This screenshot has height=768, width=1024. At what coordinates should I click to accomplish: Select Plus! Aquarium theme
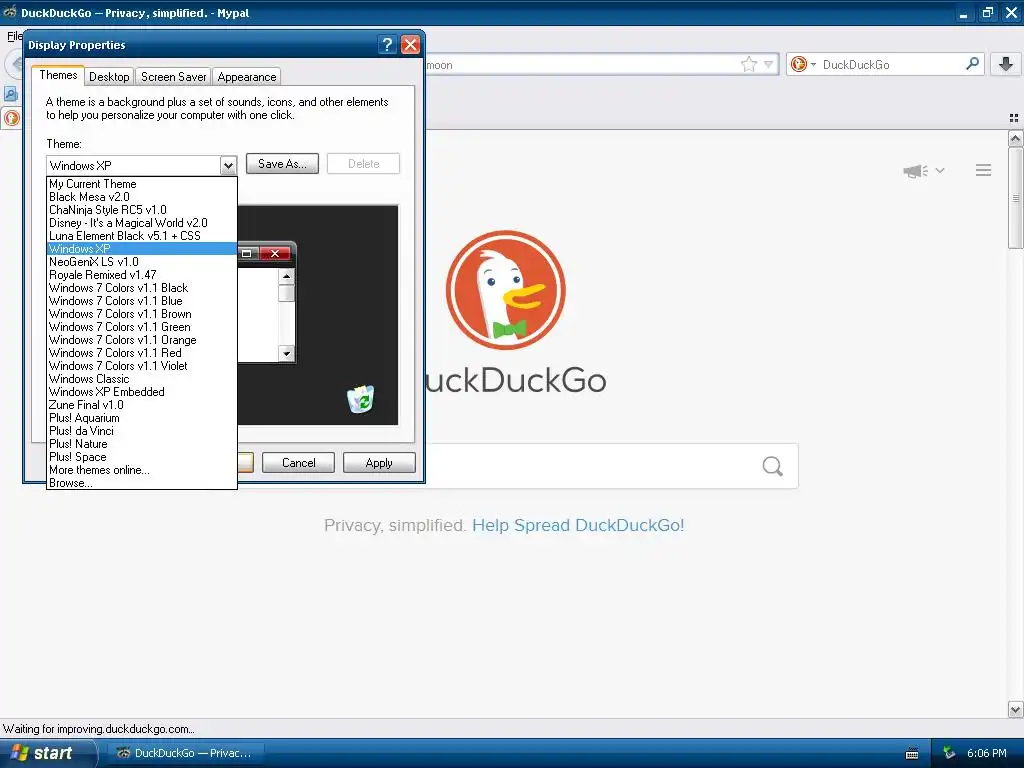pos(142,418)
